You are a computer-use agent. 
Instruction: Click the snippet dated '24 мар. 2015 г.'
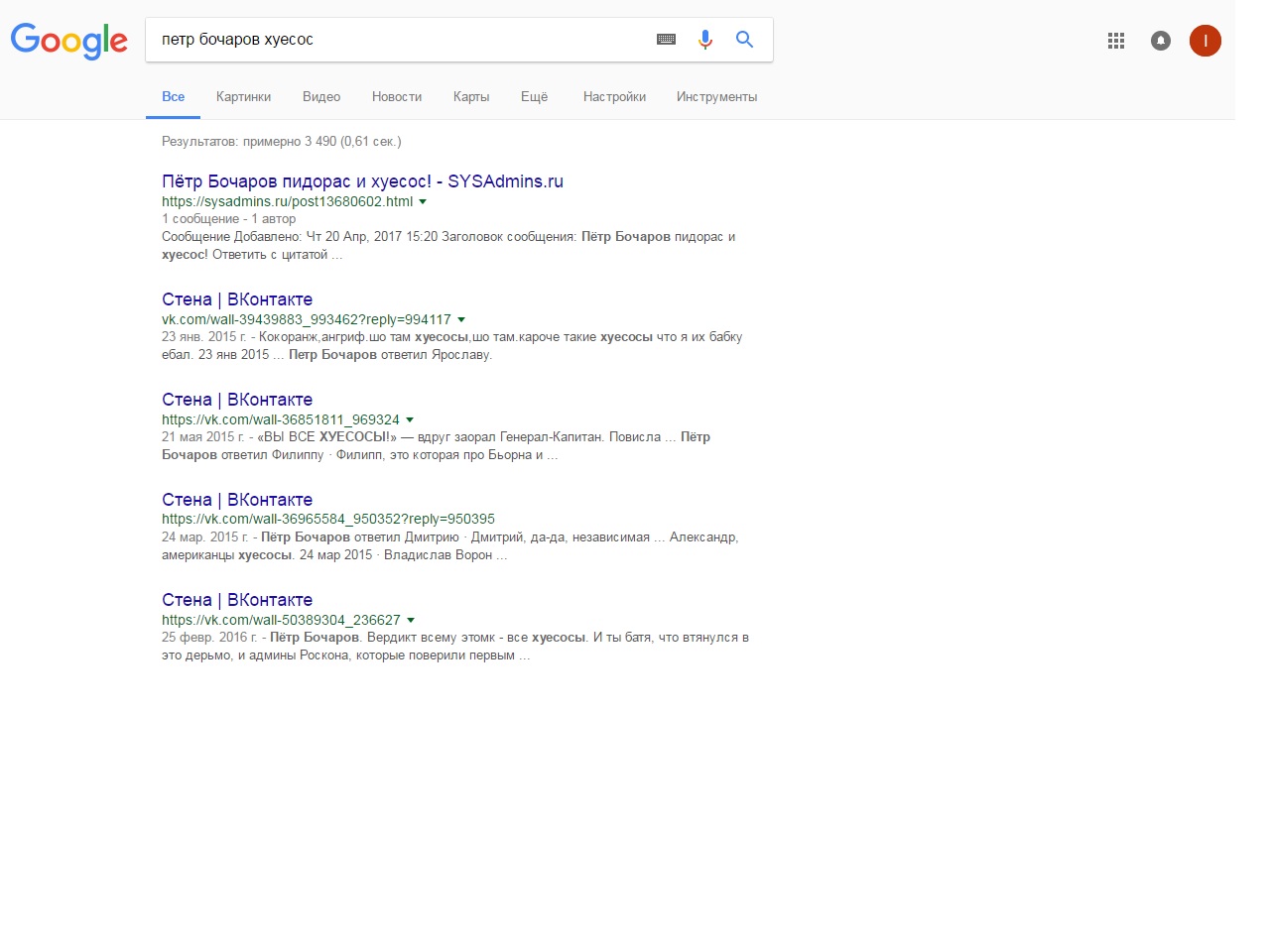(x=450, y=546)
